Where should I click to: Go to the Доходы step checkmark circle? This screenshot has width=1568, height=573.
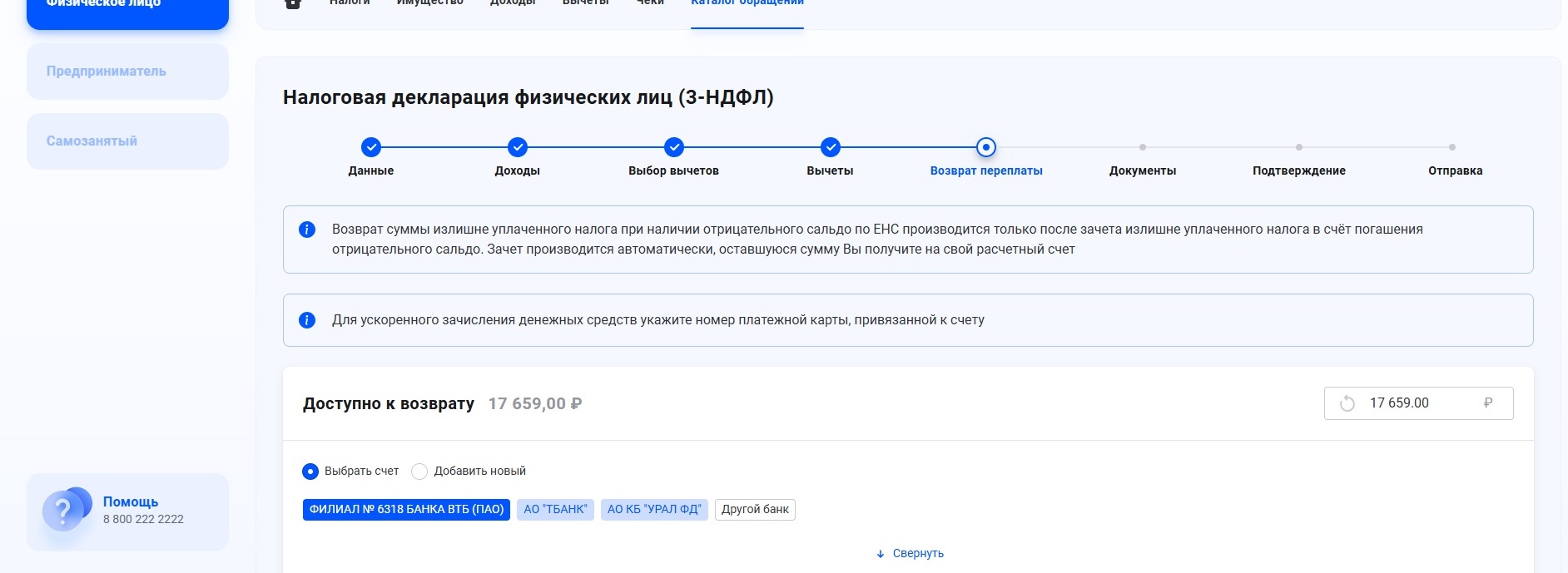pos(518,147)
